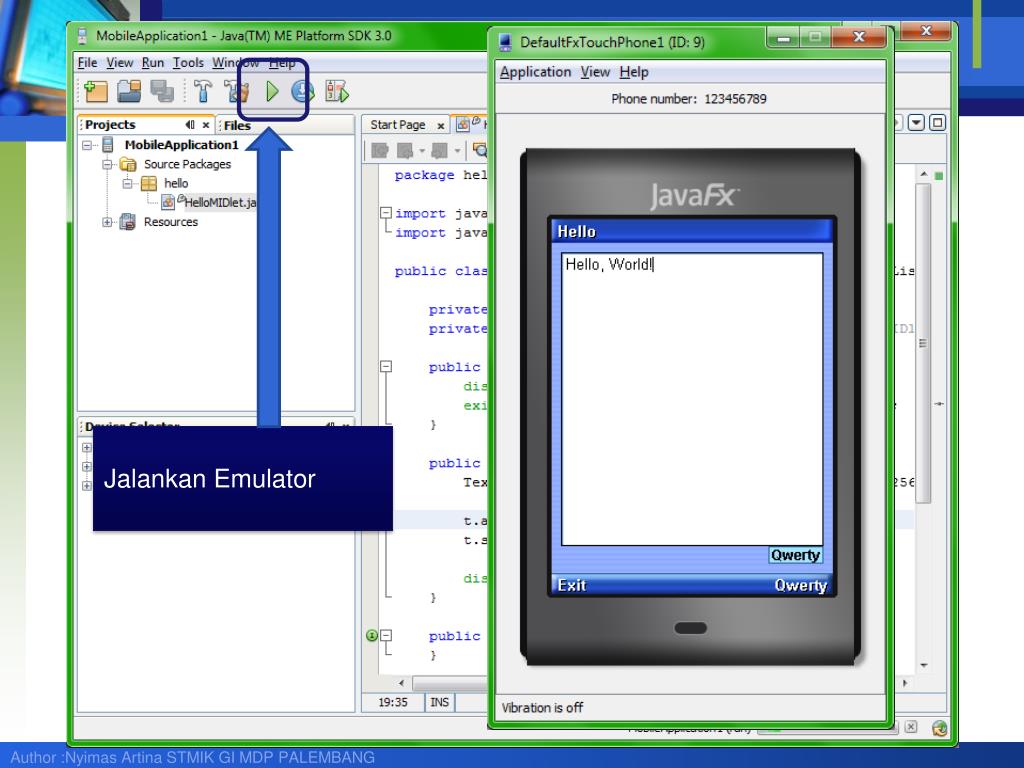1024x768 pixels.
Task: Switch to the Files tab
Action: [x=237, y=125]
